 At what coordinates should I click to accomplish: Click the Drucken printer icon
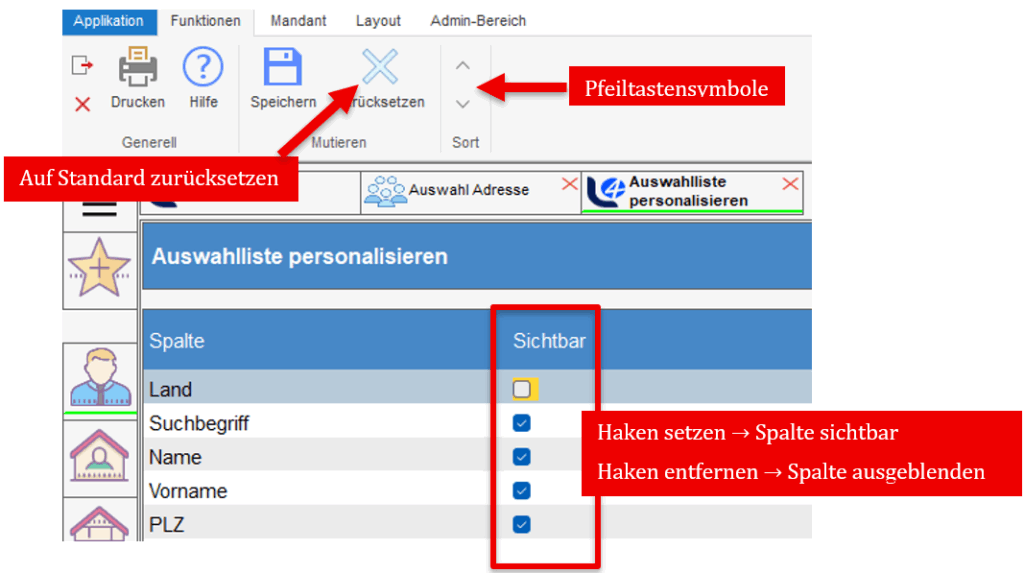click(138, 69)
